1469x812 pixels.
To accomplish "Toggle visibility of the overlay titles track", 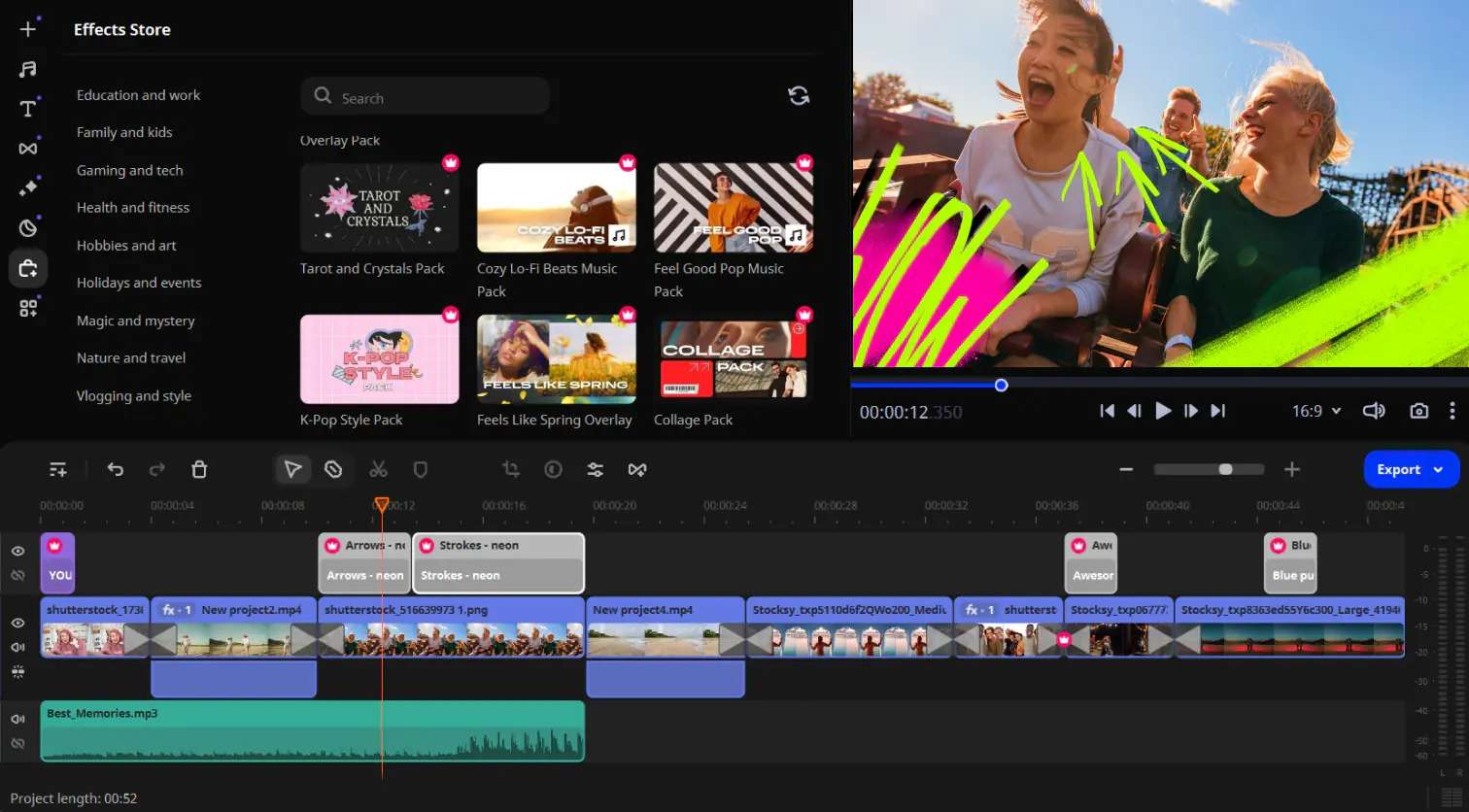I will point(17,551).
